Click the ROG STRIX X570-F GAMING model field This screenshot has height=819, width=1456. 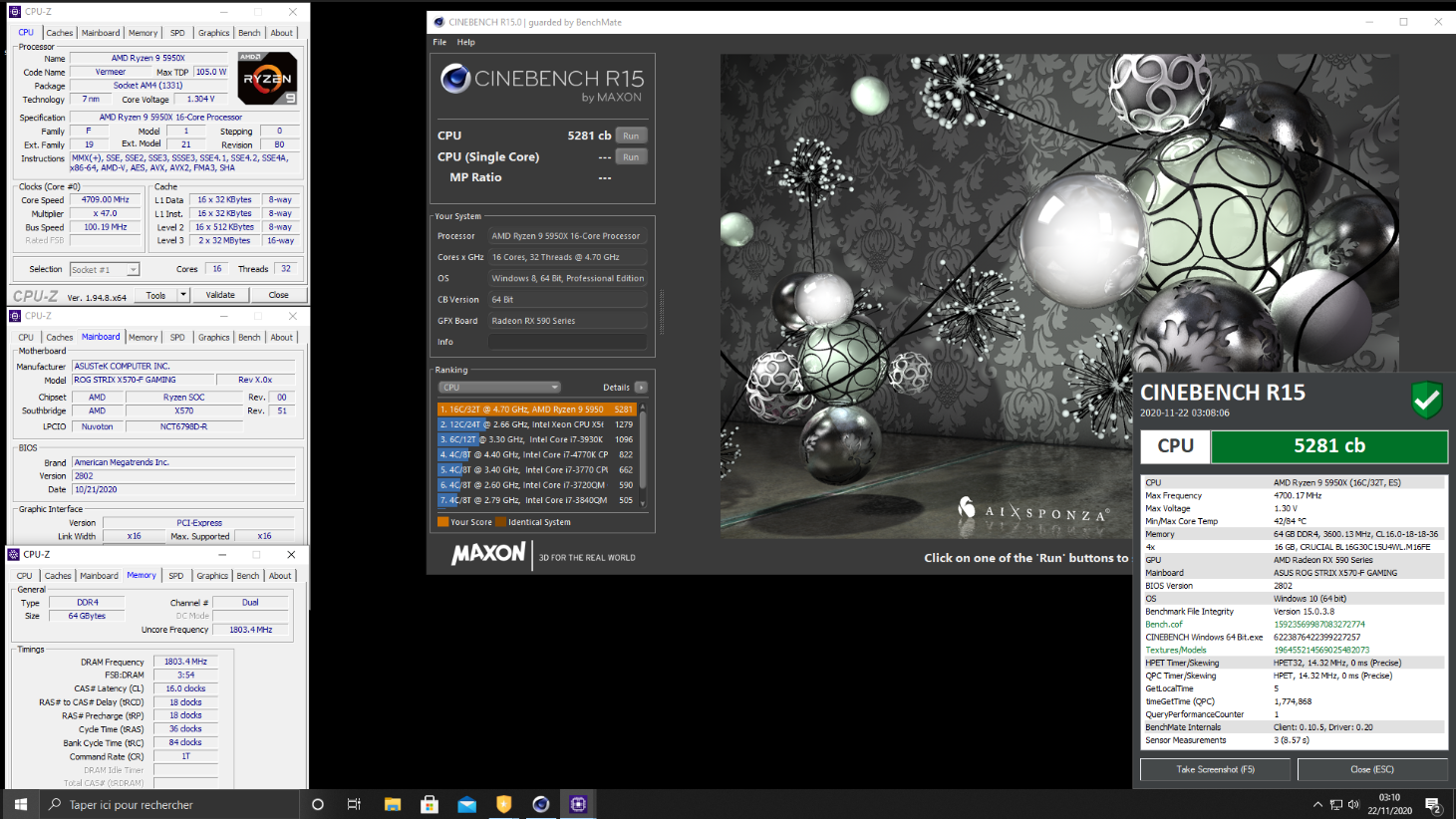tap(143, 380)
